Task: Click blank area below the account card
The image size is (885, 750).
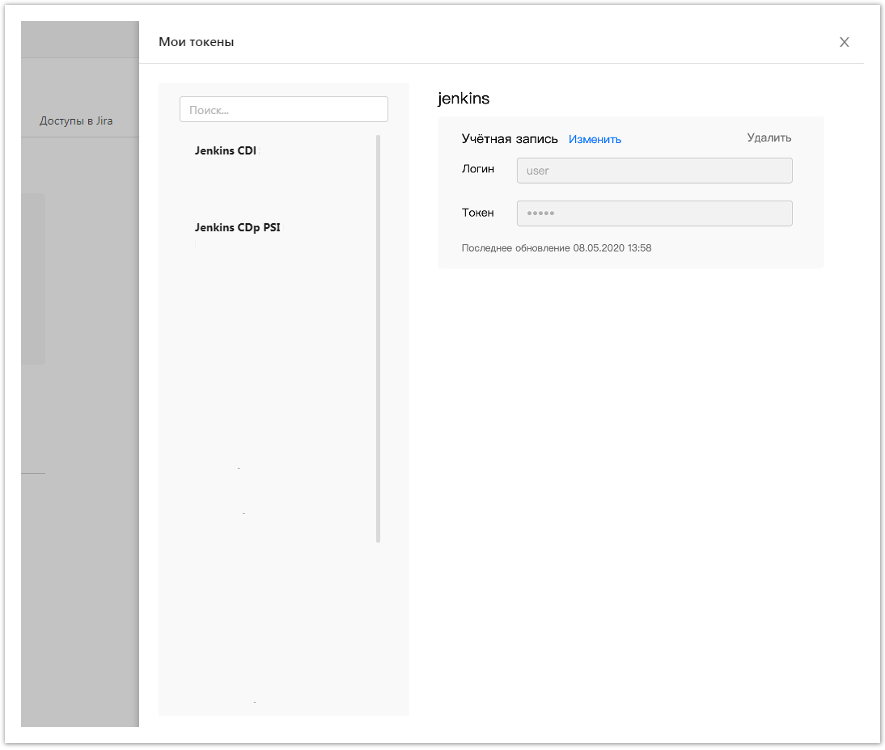Action: [x=630, y=450]
